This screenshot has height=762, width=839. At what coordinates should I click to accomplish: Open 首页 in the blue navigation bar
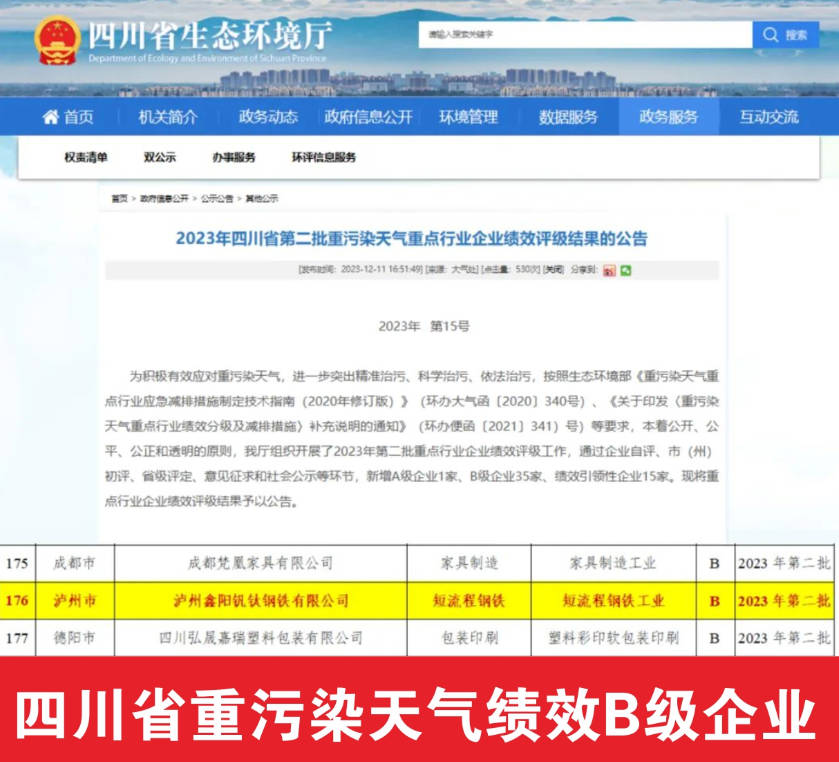point(68,117)
